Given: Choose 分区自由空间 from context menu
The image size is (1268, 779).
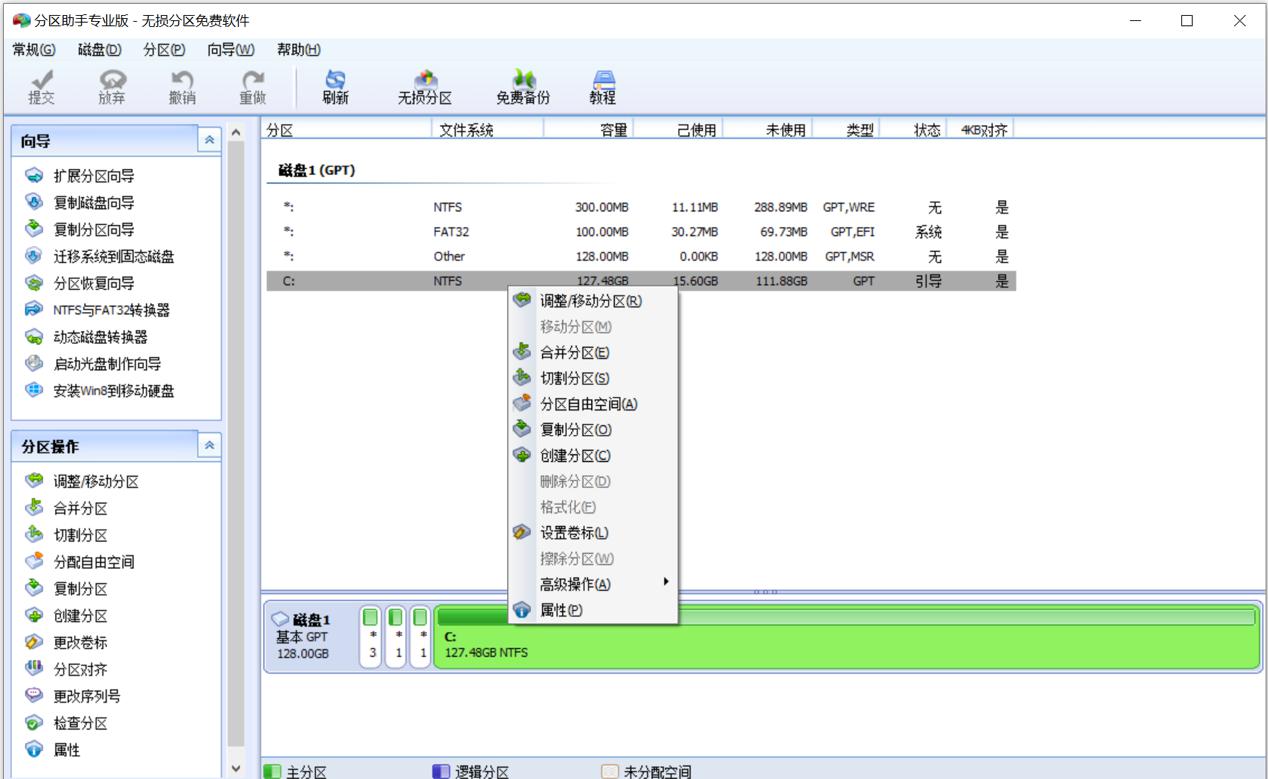Looking at the screenshot, I should point(593,404).
